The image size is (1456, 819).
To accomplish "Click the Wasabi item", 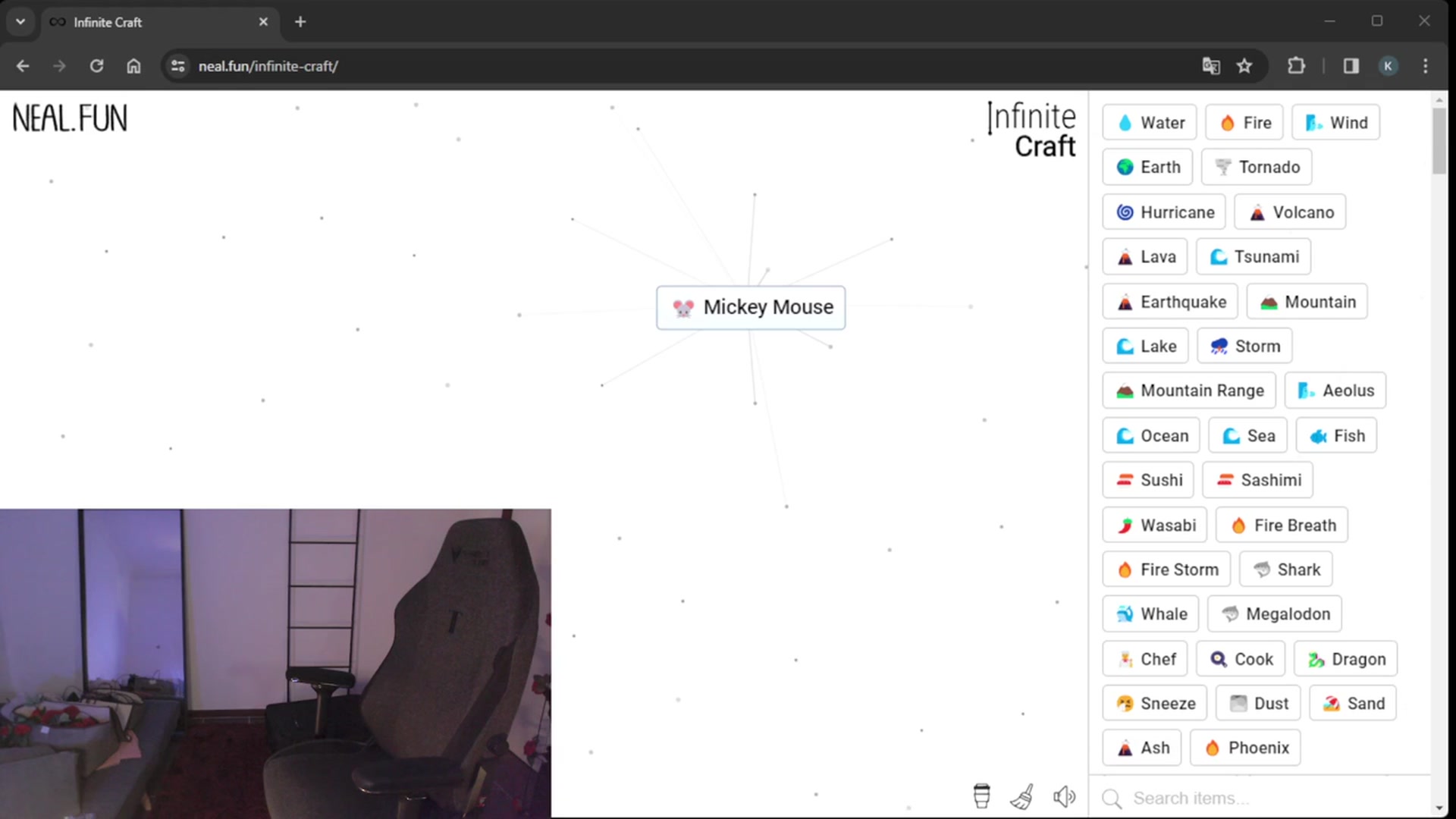I will pyautogui.click(x=1155, y=526).
